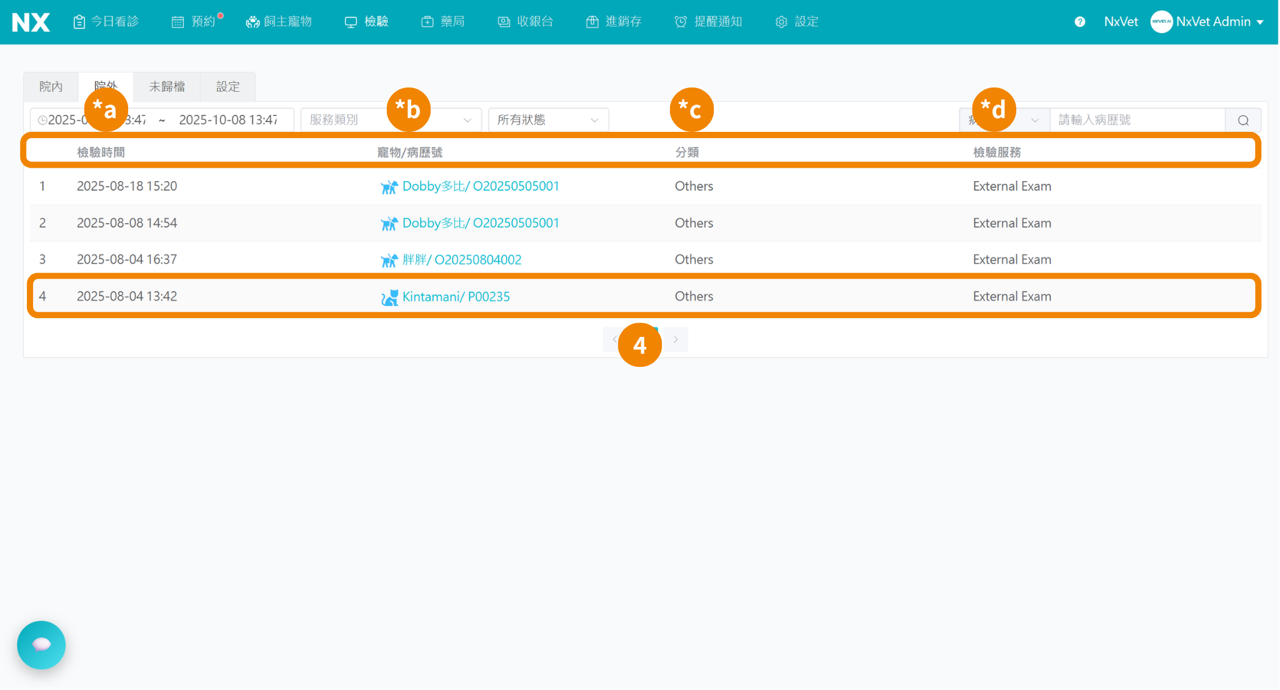This screenshot has width=1280, height=690.
Task: Click the time 2025-08-18 15:20
Action: pos(127,187)
